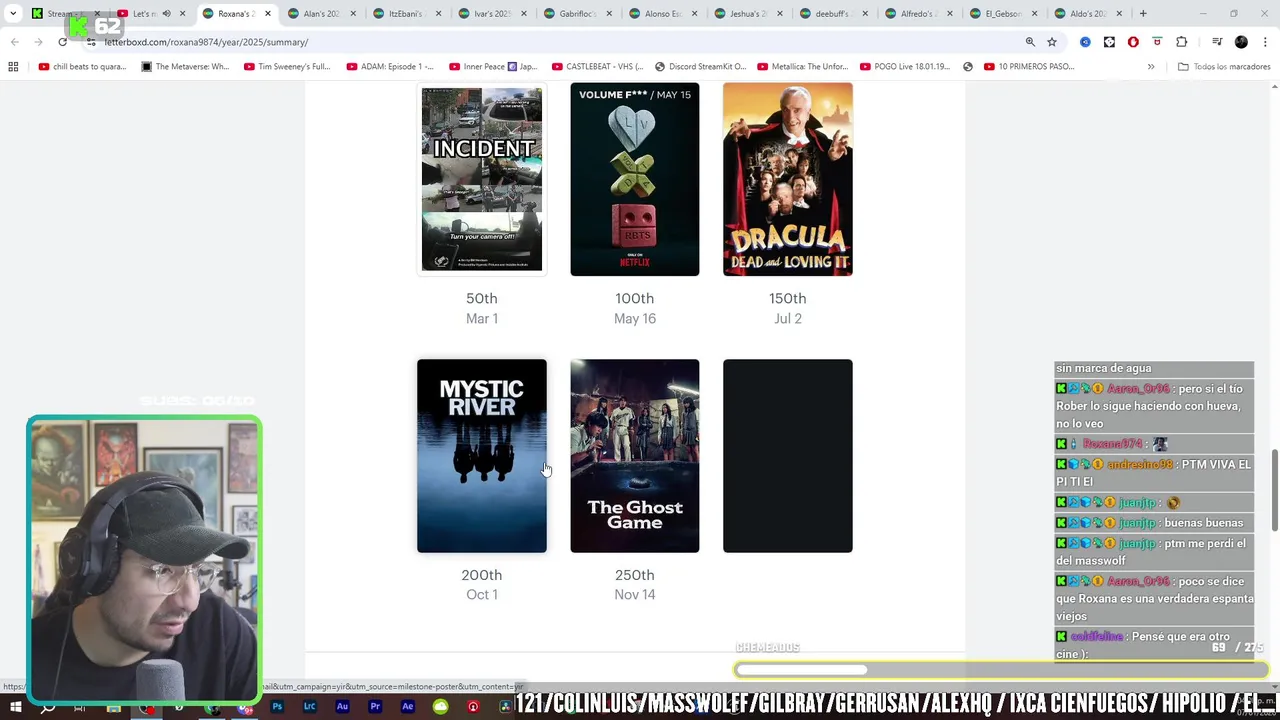The height and width of the screenshot is (720, 1280).
Task: Switch to the deebuff's tab
Action: pos(833,14)
